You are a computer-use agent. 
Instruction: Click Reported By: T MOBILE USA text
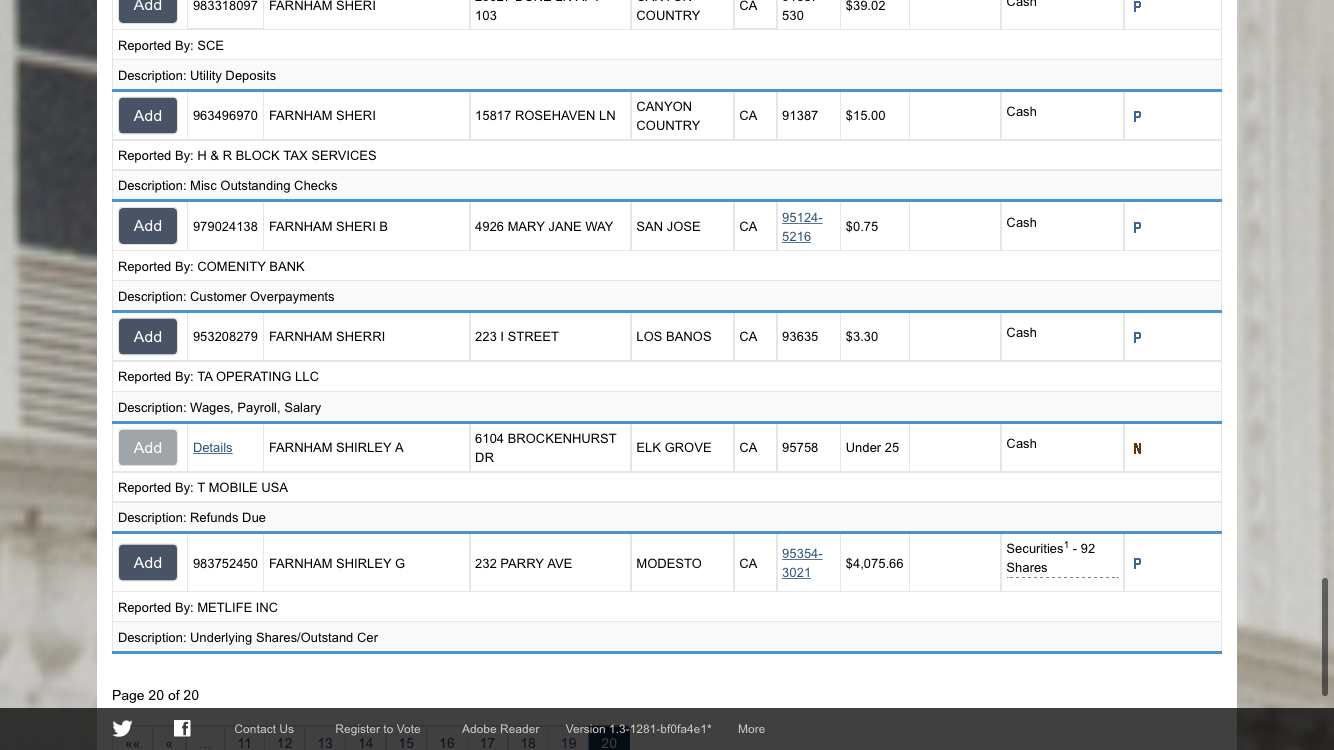(203, 488)
